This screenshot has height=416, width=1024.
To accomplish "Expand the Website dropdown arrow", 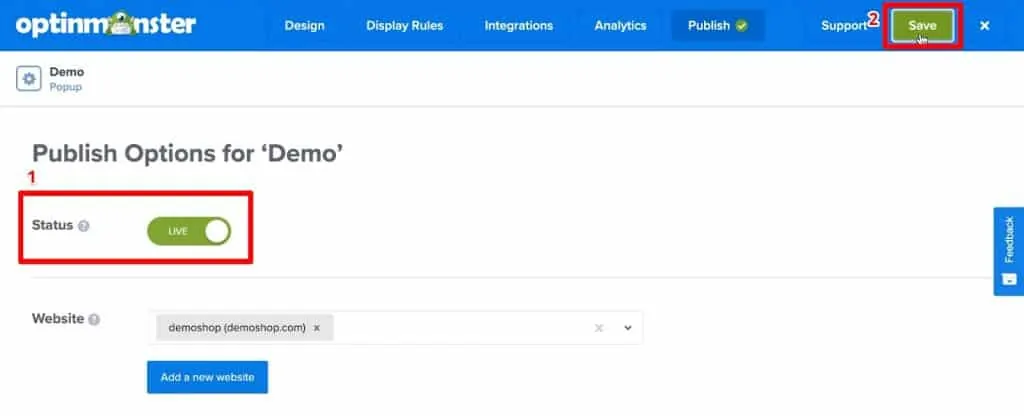I will click(628, 328).
